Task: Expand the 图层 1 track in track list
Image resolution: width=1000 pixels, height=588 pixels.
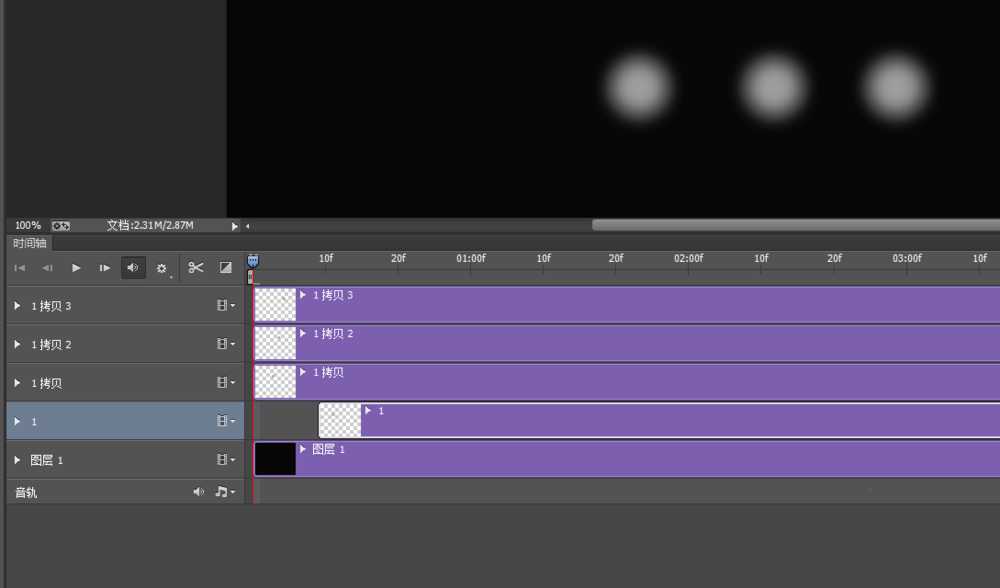Action: [17, 460]
